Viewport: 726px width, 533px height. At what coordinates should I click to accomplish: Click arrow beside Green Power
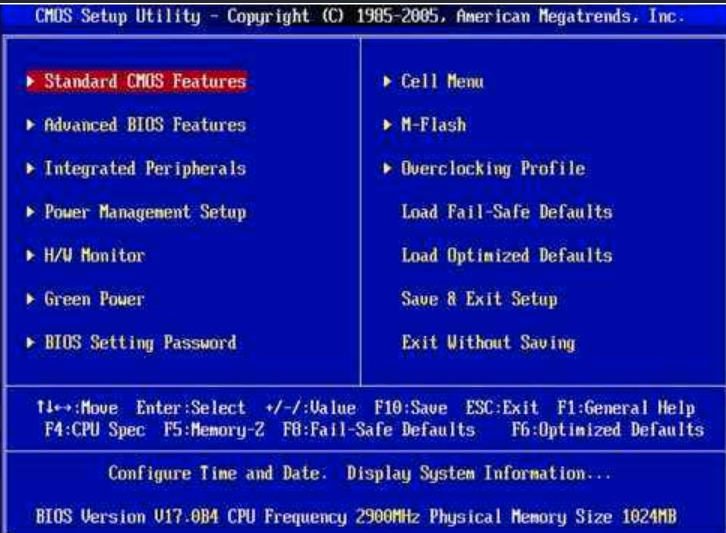(31, 299)
